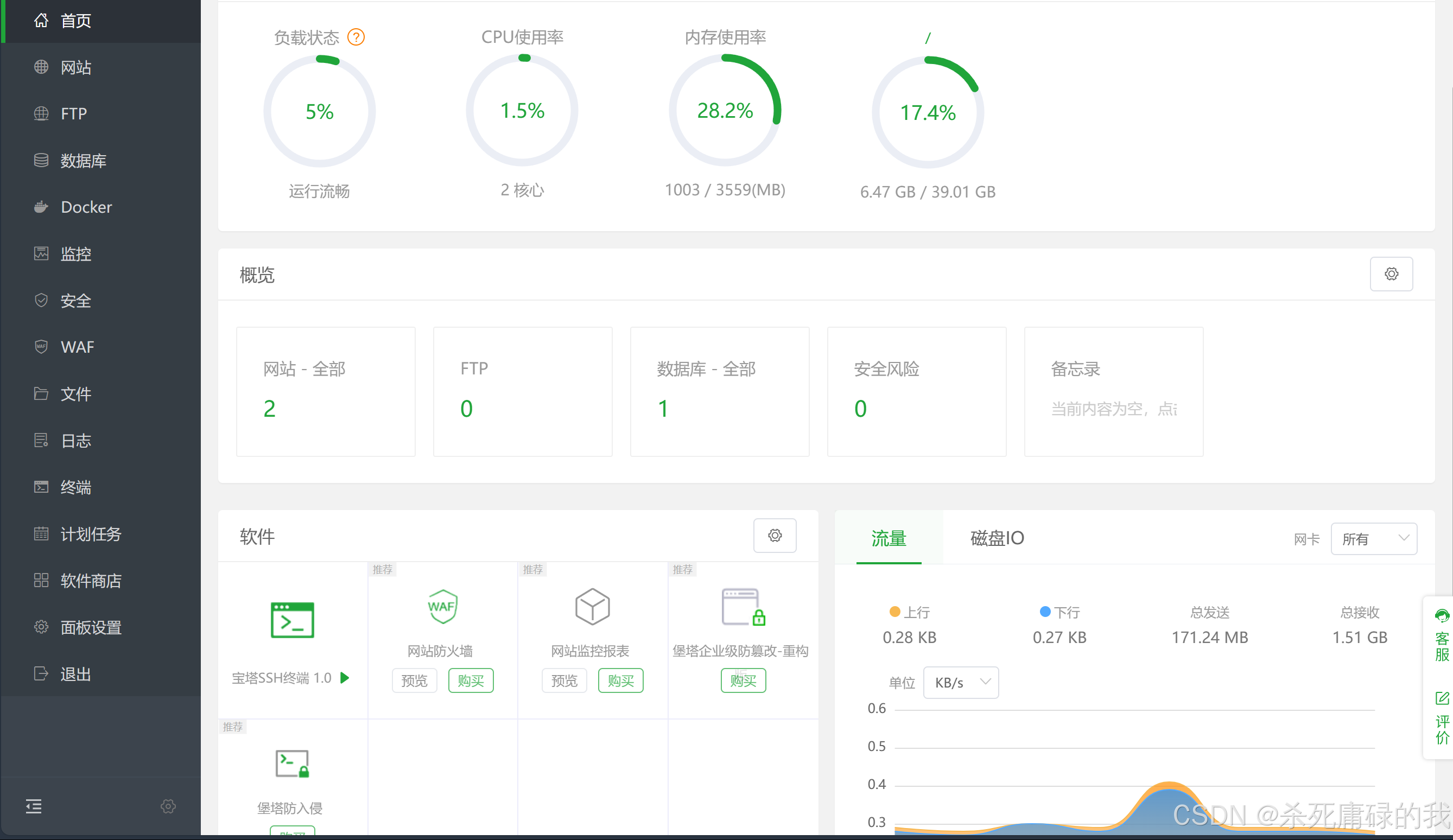Click the Docker whale icon
This screenshot has height=840, width=1453.
coord(41,206)
